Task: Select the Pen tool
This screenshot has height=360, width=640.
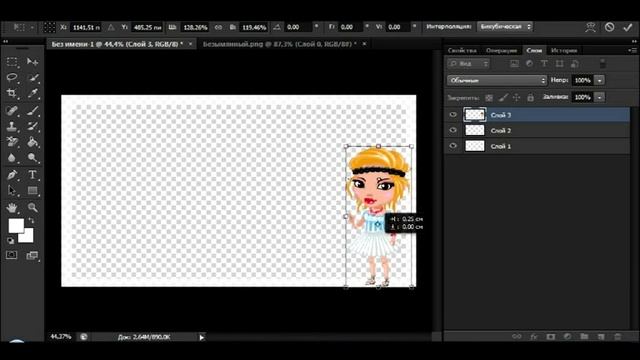Action: point(12,175)
